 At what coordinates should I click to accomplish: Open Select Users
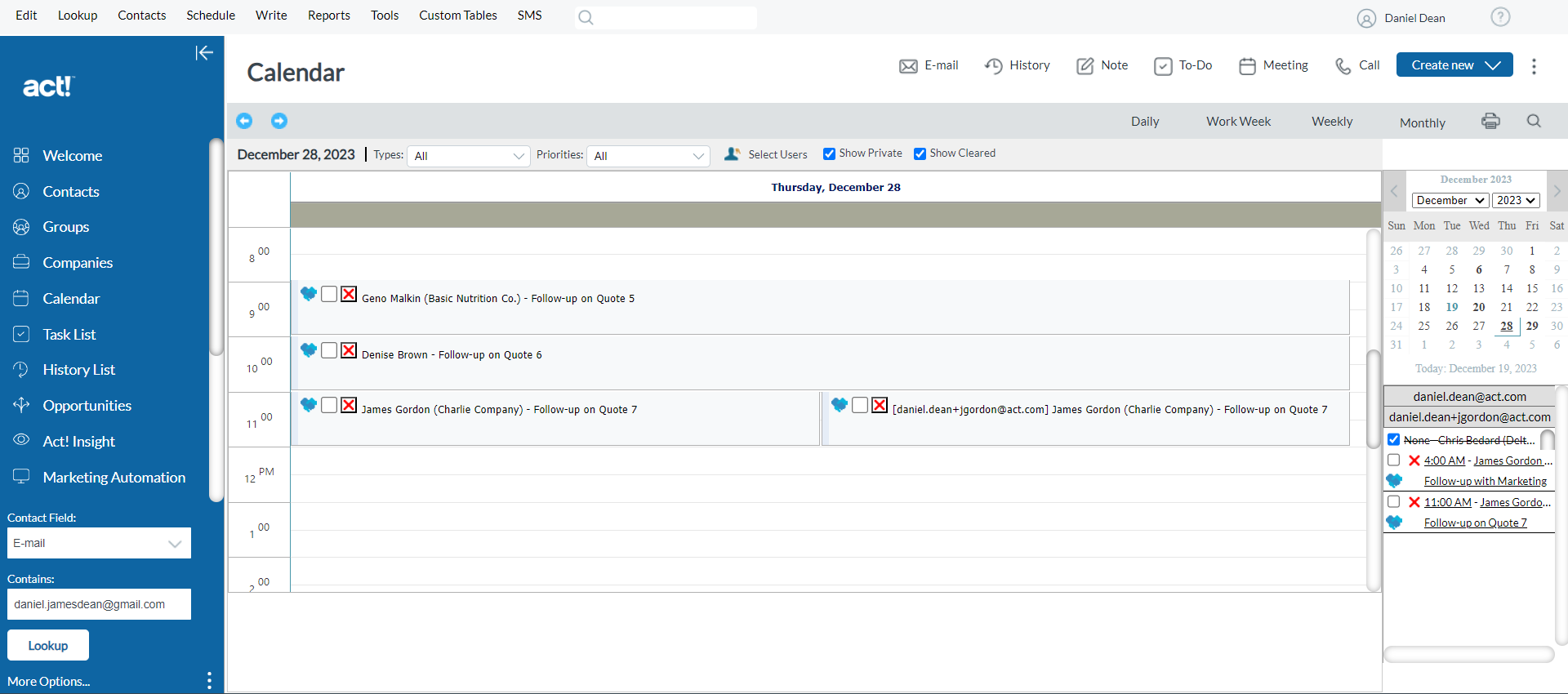point(766,154)
